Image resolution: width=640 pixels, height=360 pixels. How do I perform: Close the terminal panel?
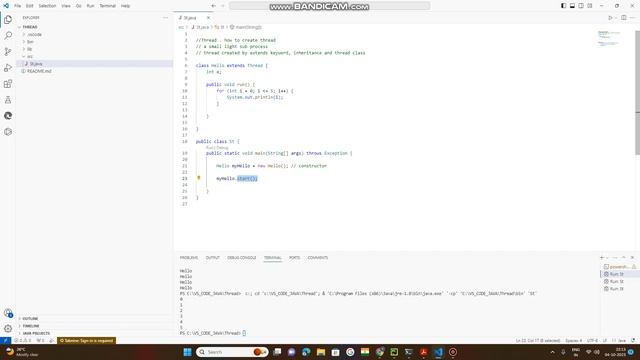632,258
